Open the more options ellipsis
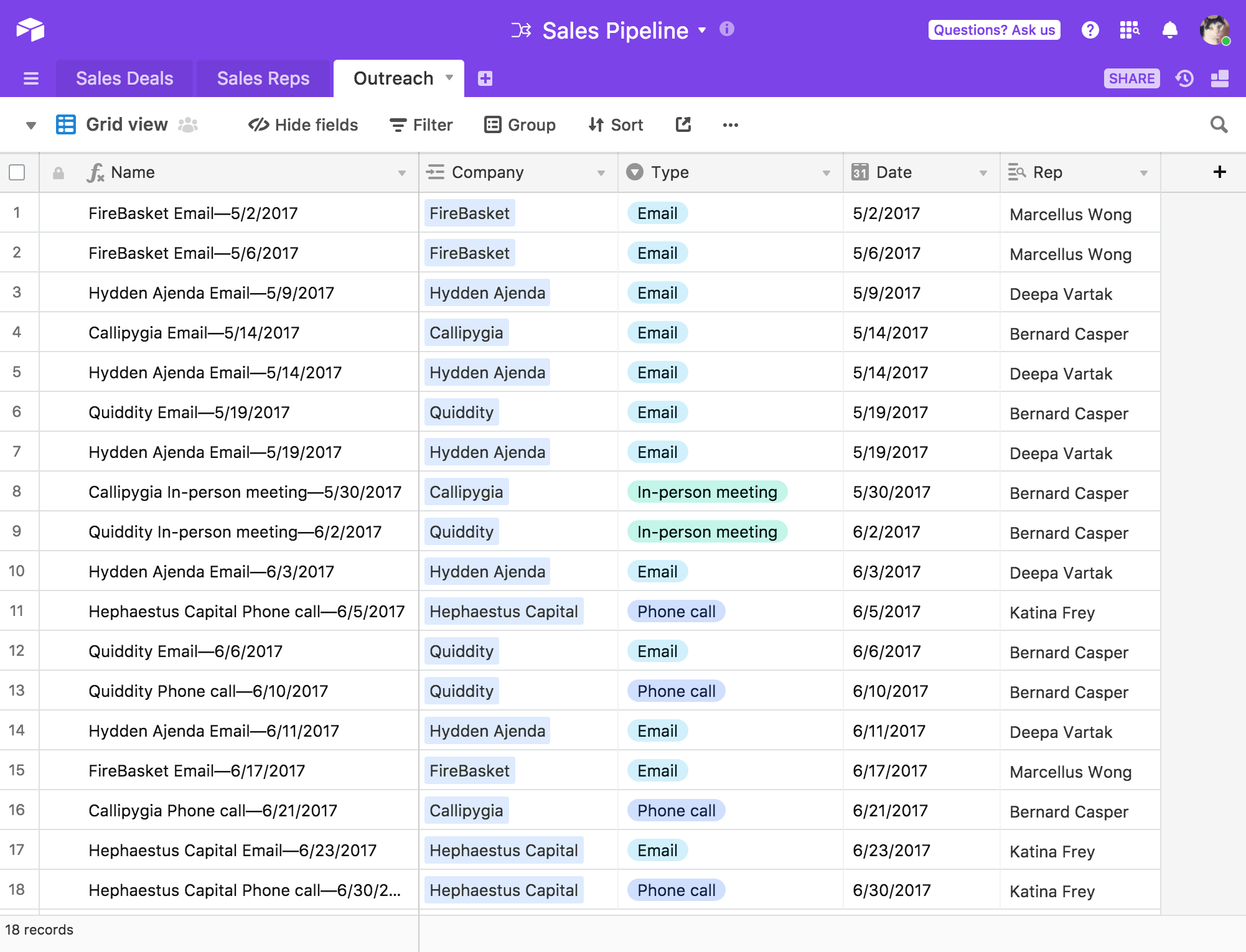Viewport: 1246px width, 952px height. pyautogui.click(x=731, y=125)
